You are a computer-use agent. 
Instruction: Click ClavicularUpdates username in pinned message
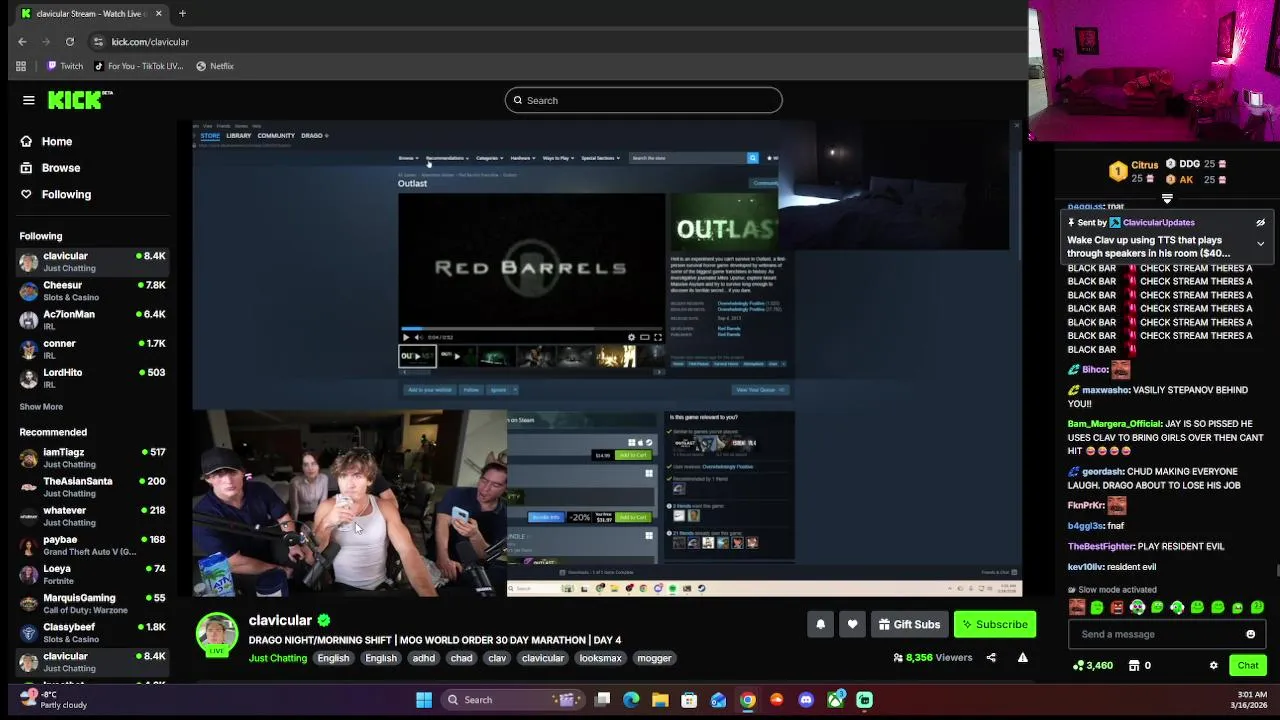tap(1158, 223)
